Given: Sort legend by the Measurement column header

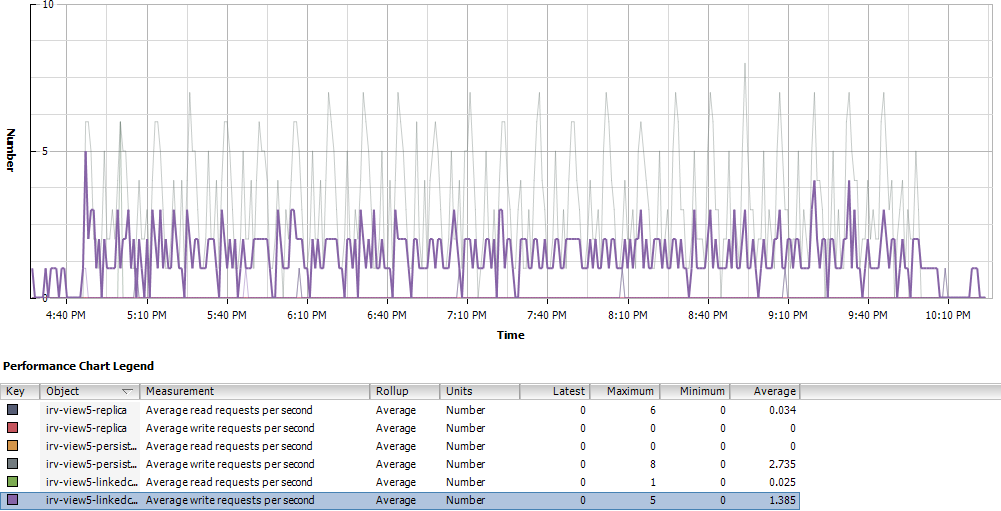Looking at the screenshot, I should coord(255,391).
